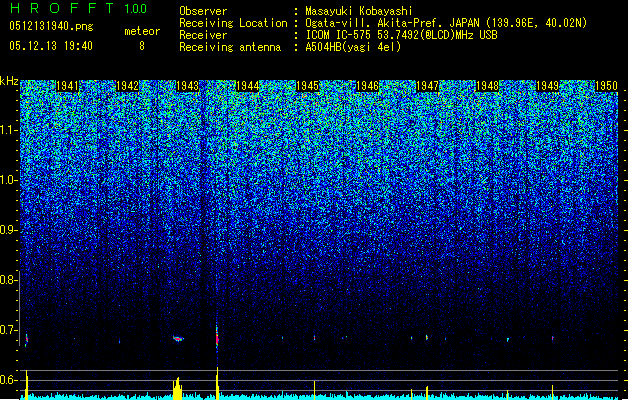Click the green meteor label
Viewport: 629px width, 400px height.
tap(142, 31)
